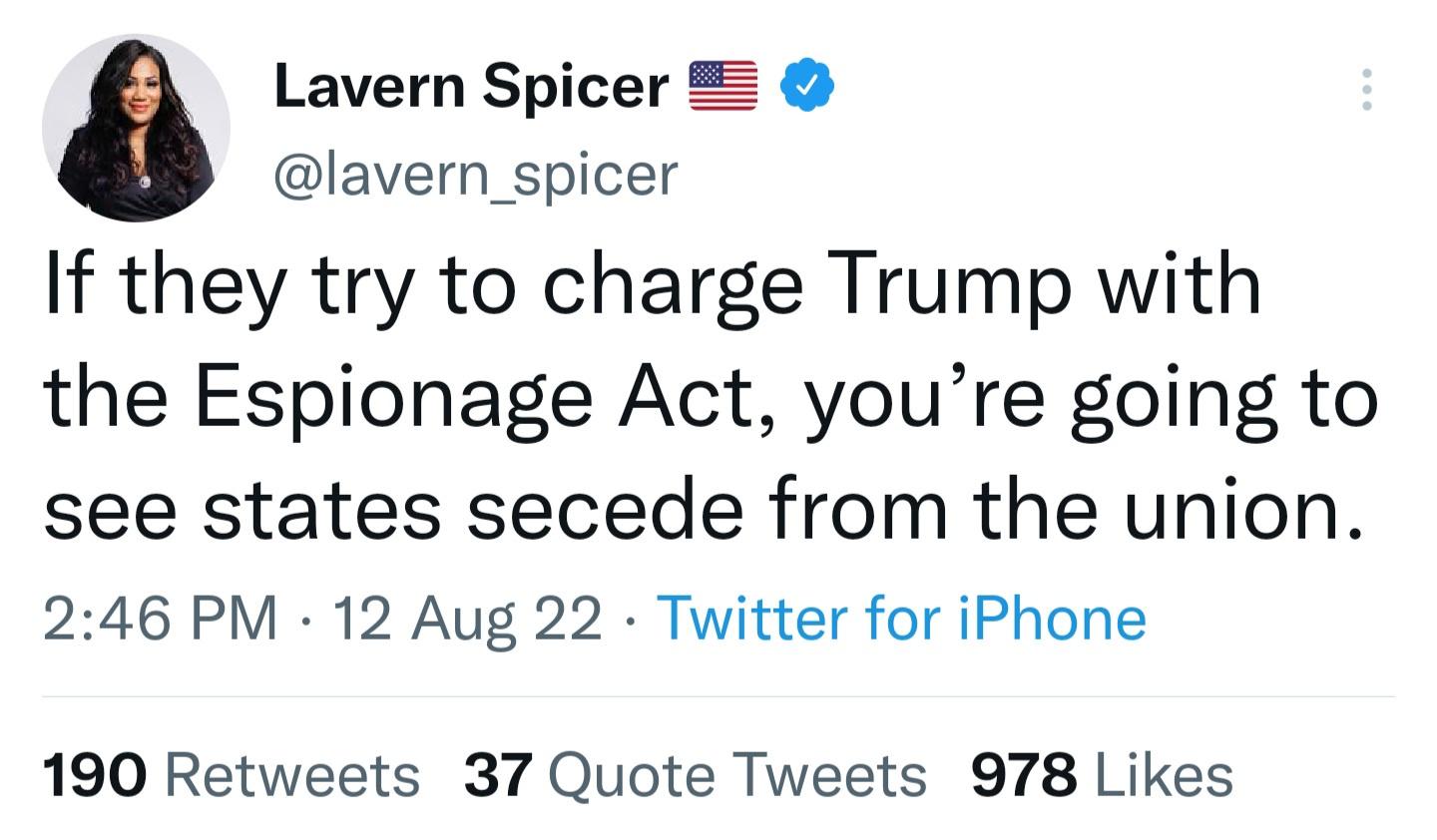The image size is (1437, 840).
Task: Click the display name Lavern Spicer
Action: tap(470, 86)
